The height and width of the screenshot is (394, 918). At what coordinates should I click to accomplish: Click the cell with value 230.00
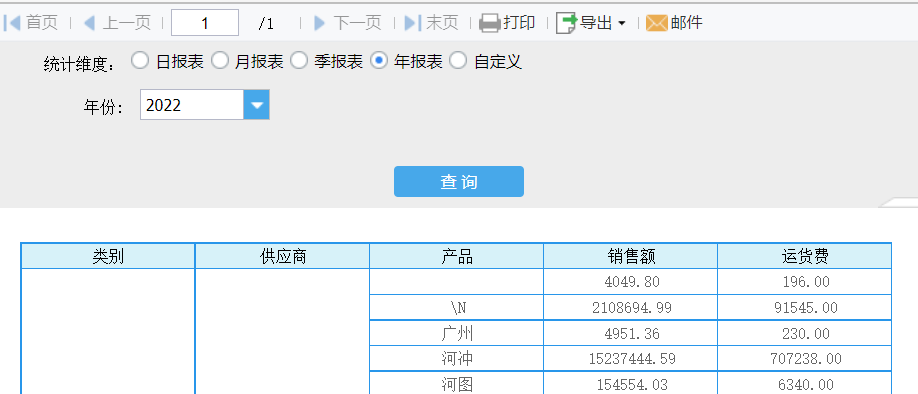pos(805,333)
